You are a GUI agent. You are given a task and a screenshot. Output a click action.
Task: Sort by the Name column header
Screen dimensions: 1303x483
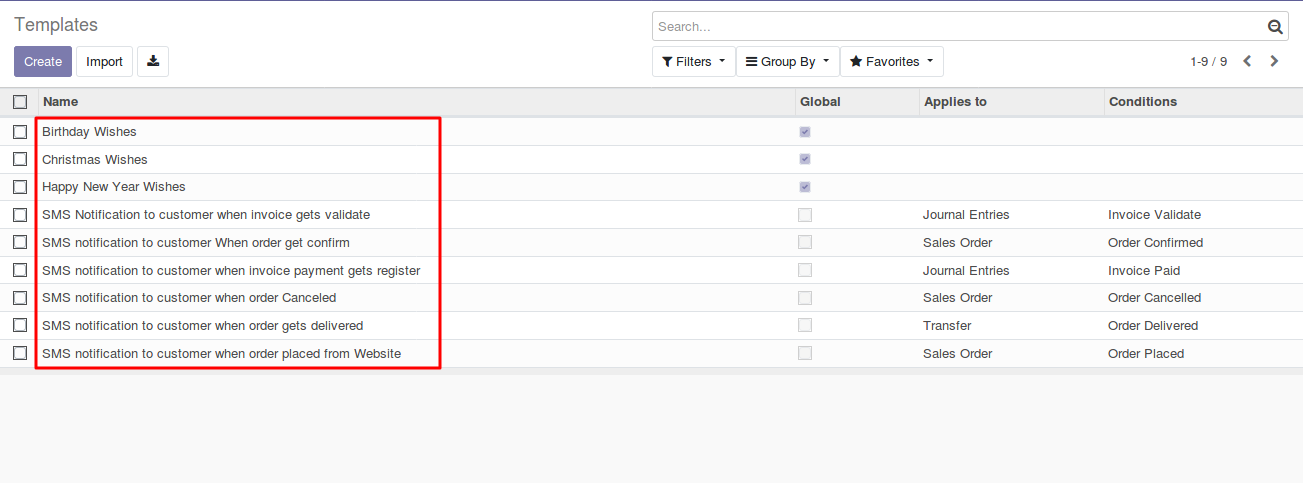tap(60, 101)
